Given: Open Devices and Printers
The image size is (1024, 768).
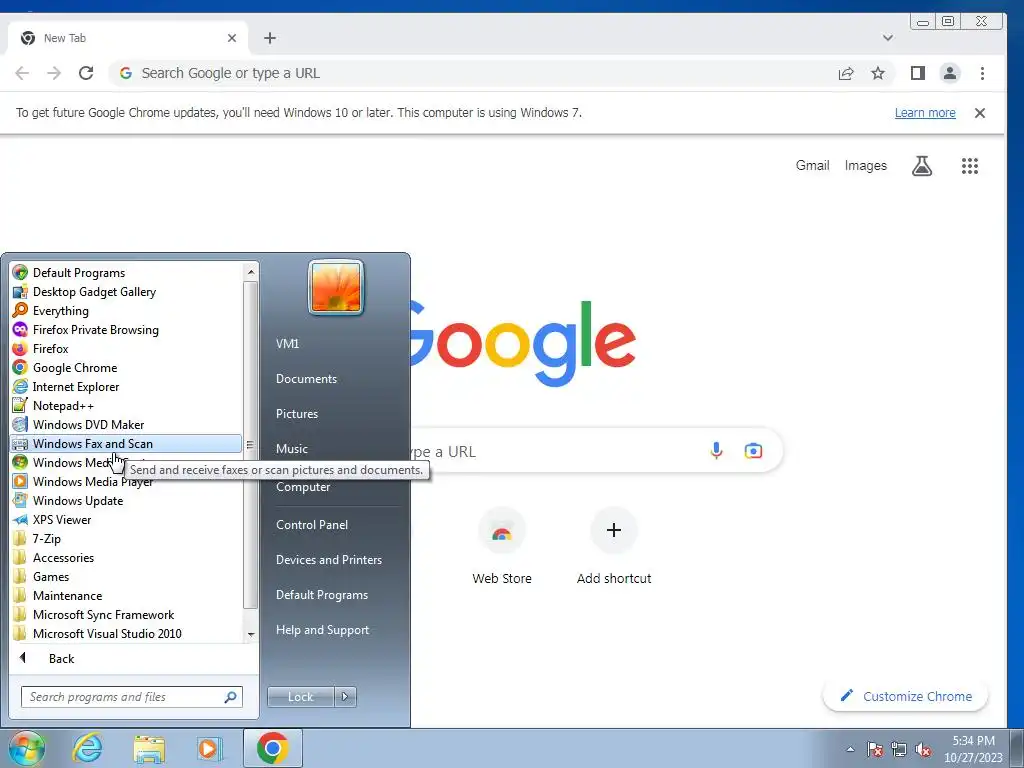Looking at the screenshot, I should (328, 560).
